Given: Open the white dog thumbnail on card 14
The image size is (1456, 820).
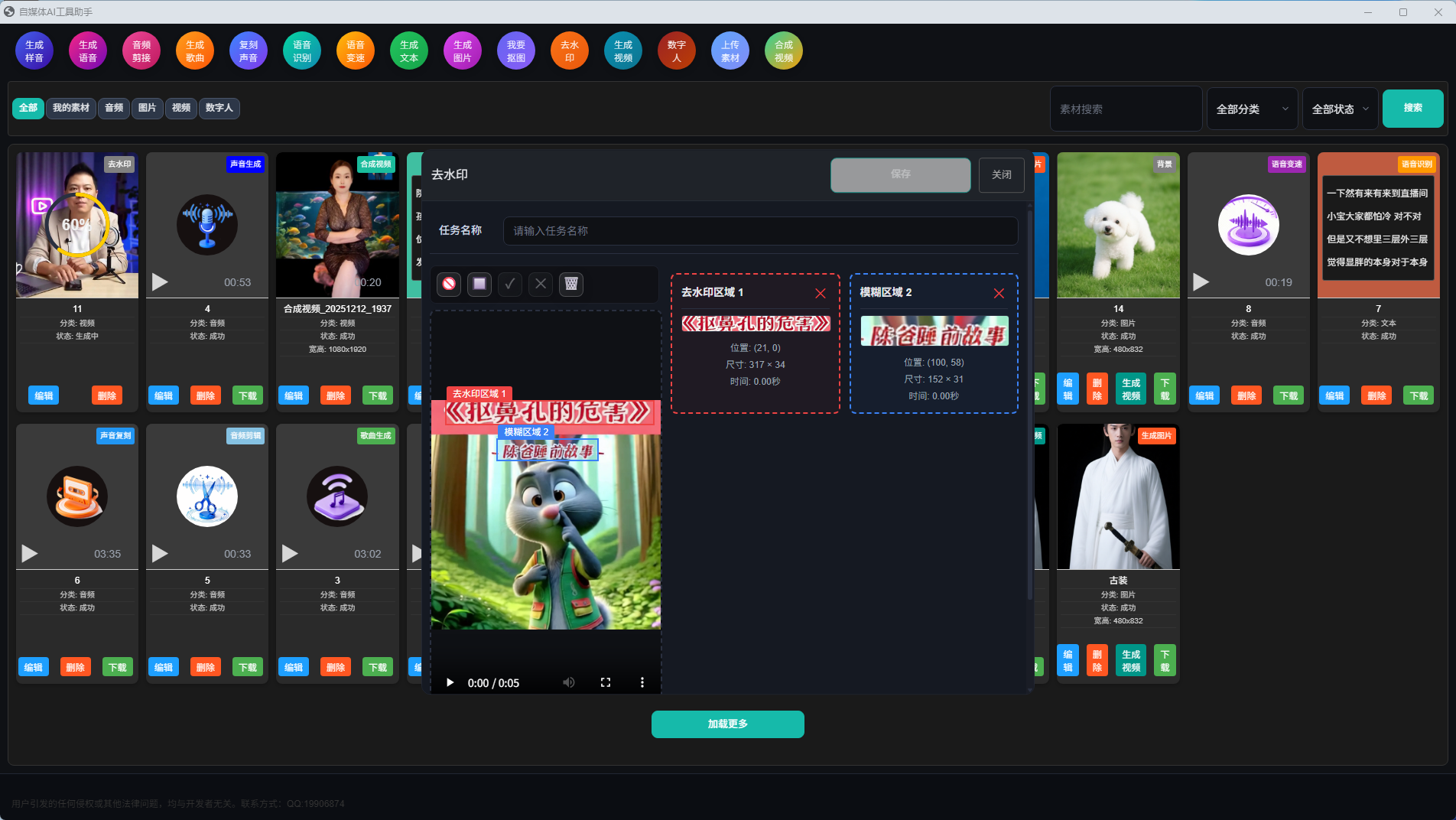Looking at the screenshot, I should pyautogui.click(x=1118, y=225).
